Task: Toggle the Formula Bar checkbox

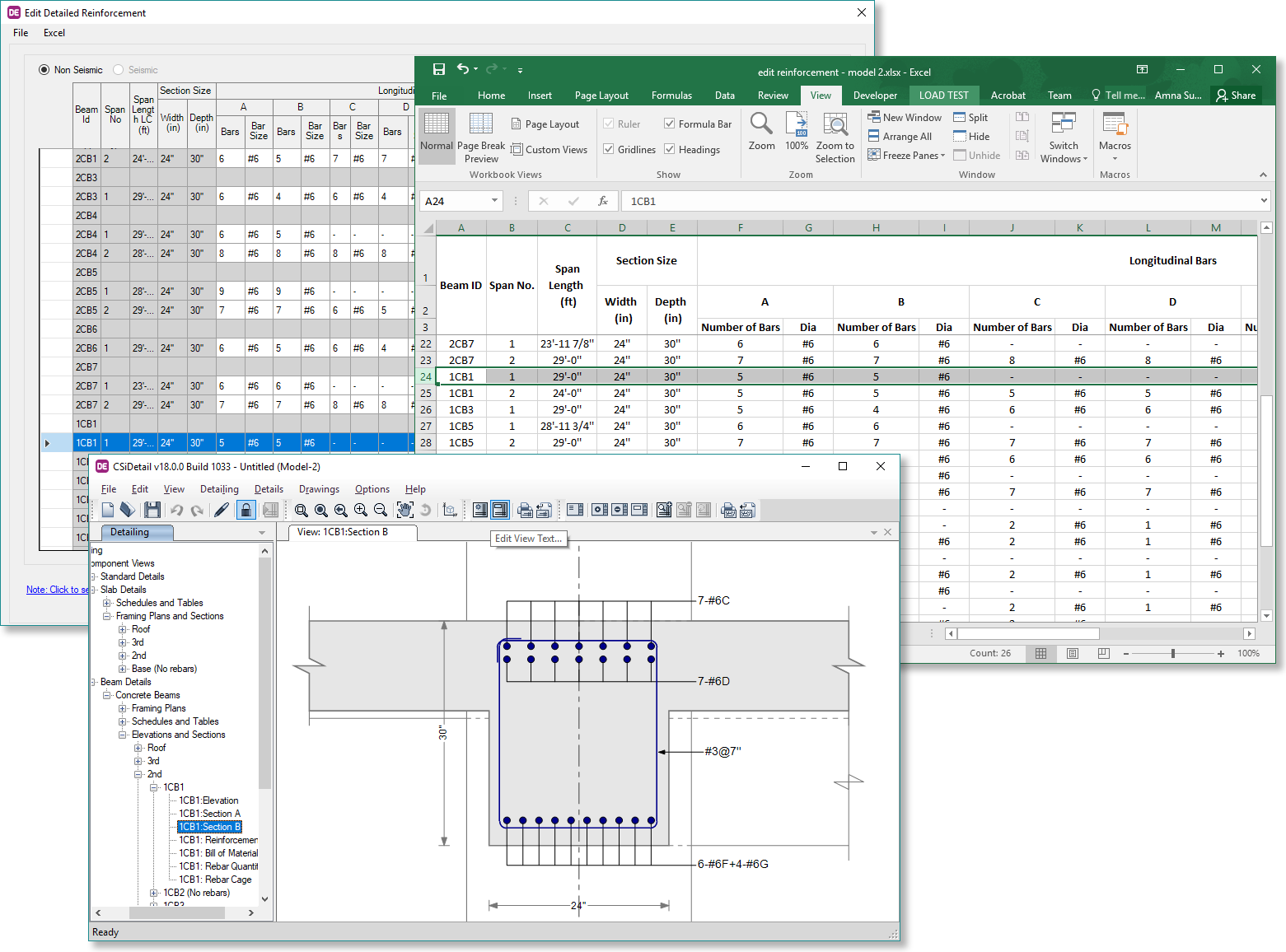Action: click(x=670, y=124)
